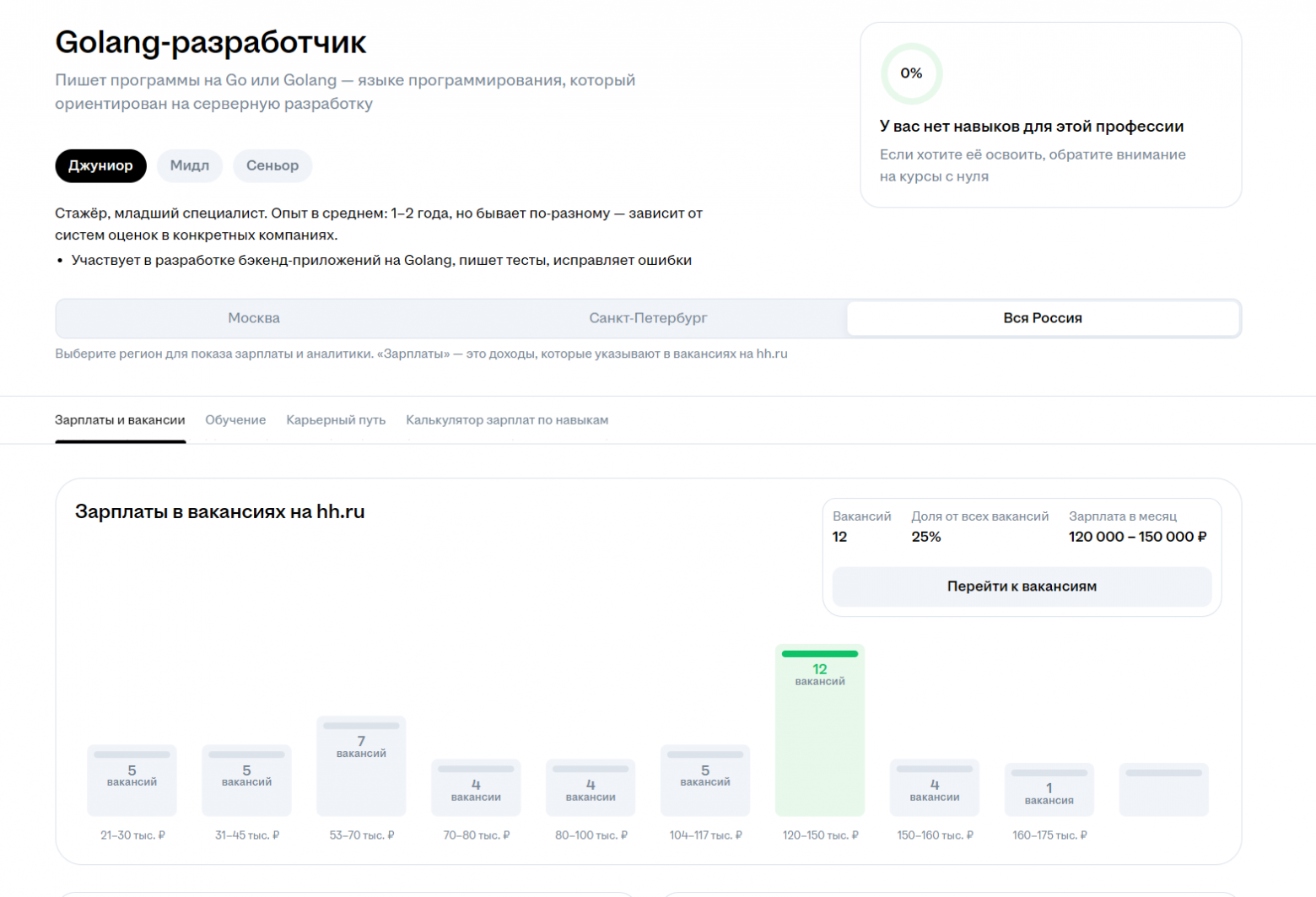Click the 0% skills progress circle
Image resolution: width=1316 pixels, height=897 pixels.
point(912,74)
